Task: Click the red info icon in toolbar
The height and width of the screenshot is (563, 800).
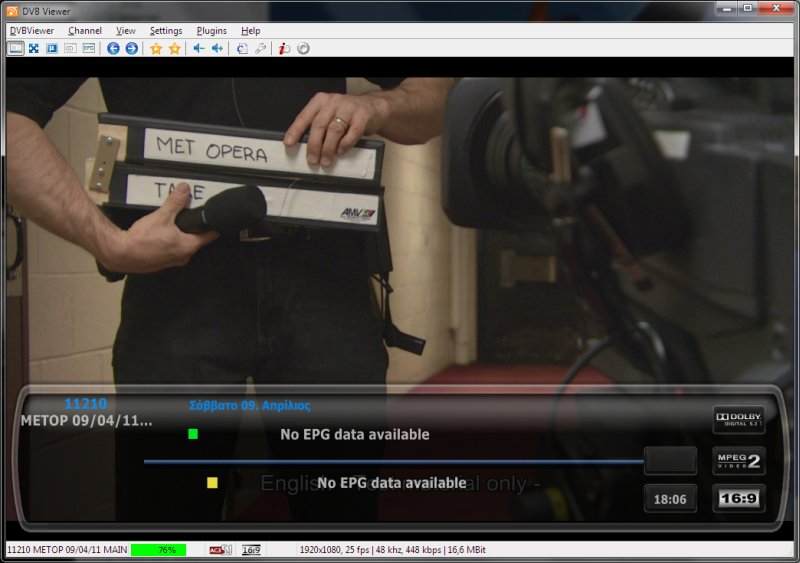Action: coord(285,48)
